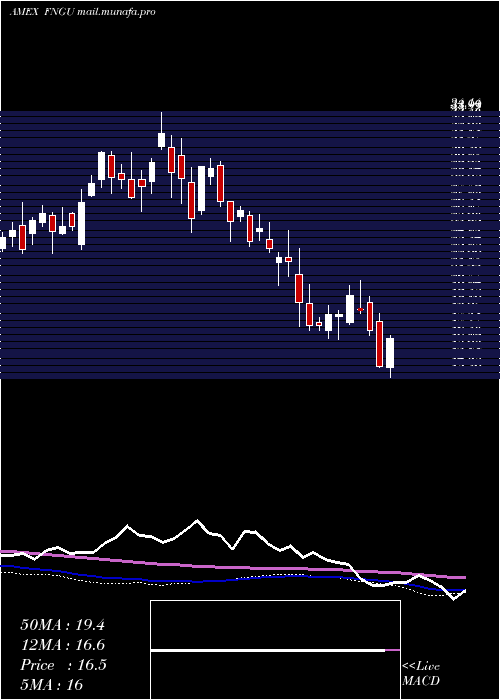Click the MACD indicator box
500x700 pixels.
point(275,650)
